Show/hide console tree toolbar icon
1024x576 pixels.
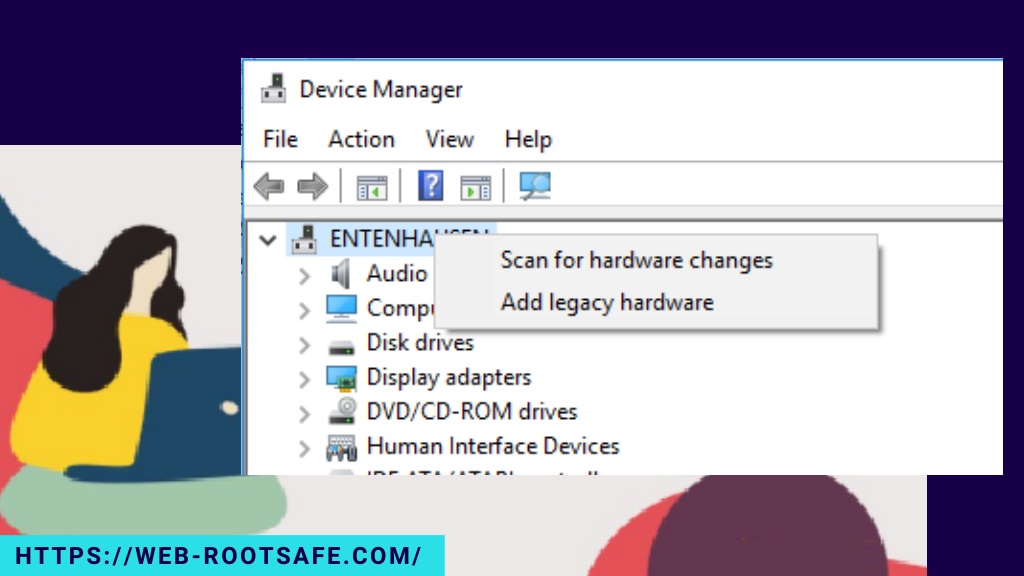click(372, 188)
